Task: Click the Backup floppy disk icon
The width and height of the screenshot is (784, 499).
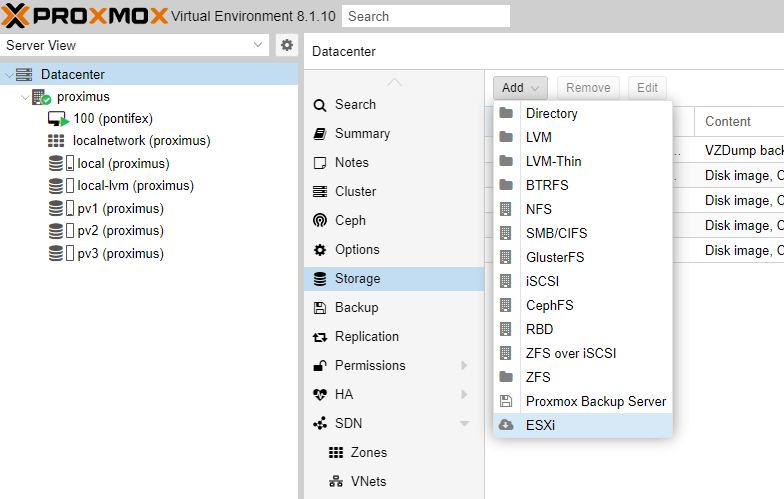Action: pos(320,308)
